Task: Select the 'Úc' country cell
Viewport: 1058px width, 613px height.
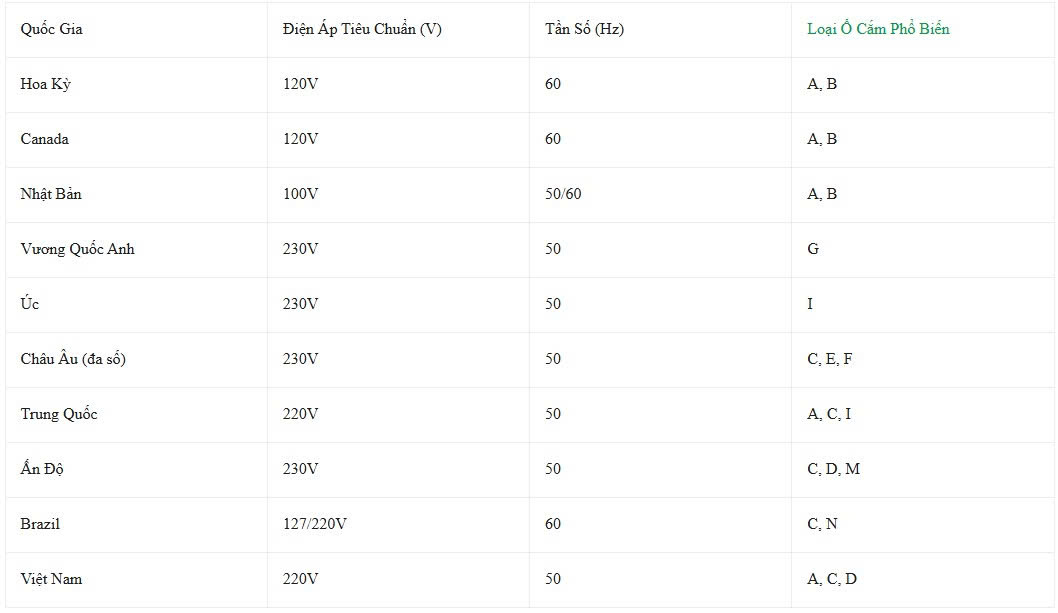Action: (x=30, y=304)
